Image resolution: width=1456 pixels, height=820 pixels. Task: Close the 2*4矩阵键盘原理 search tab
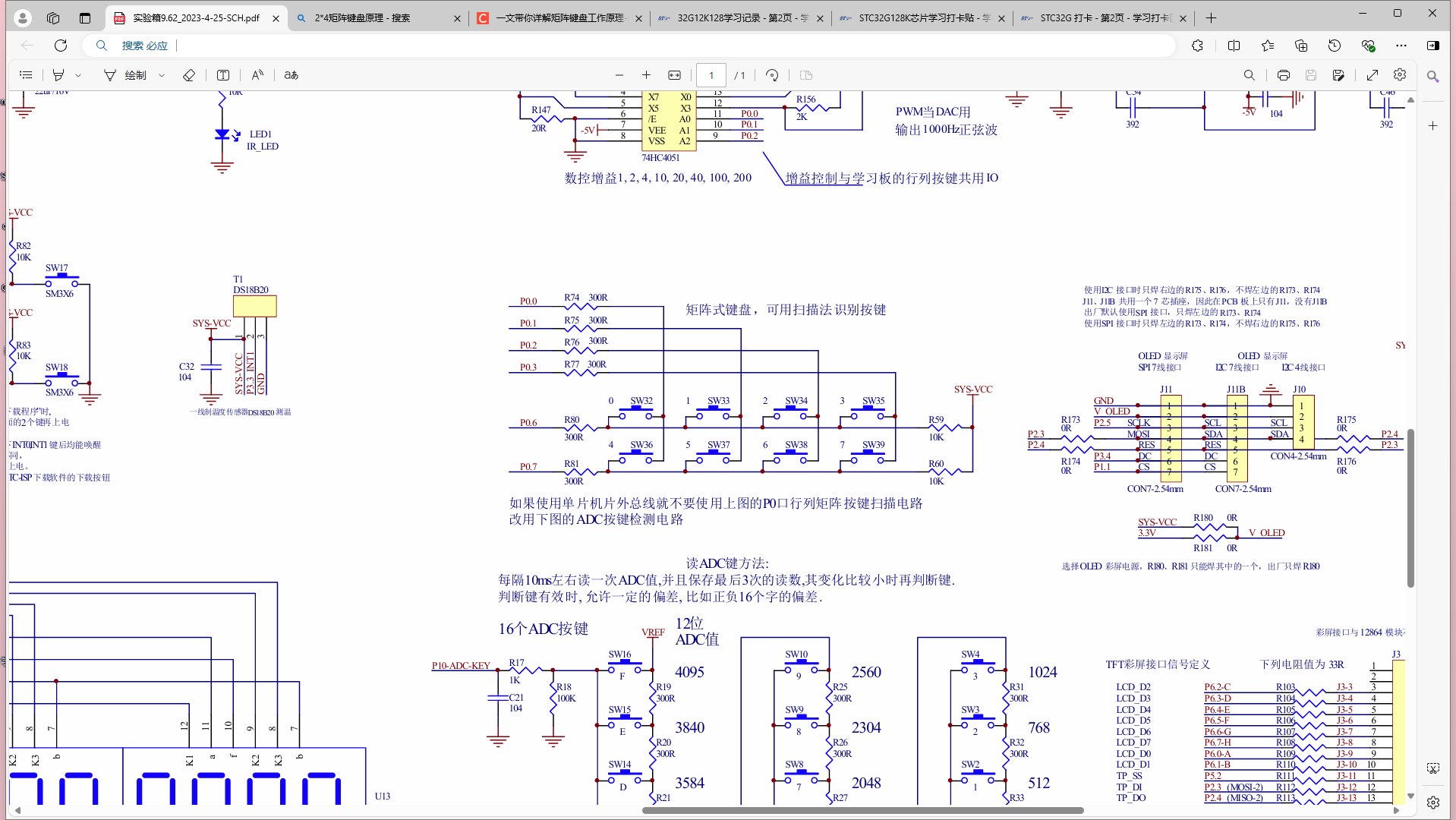(457, 18)
